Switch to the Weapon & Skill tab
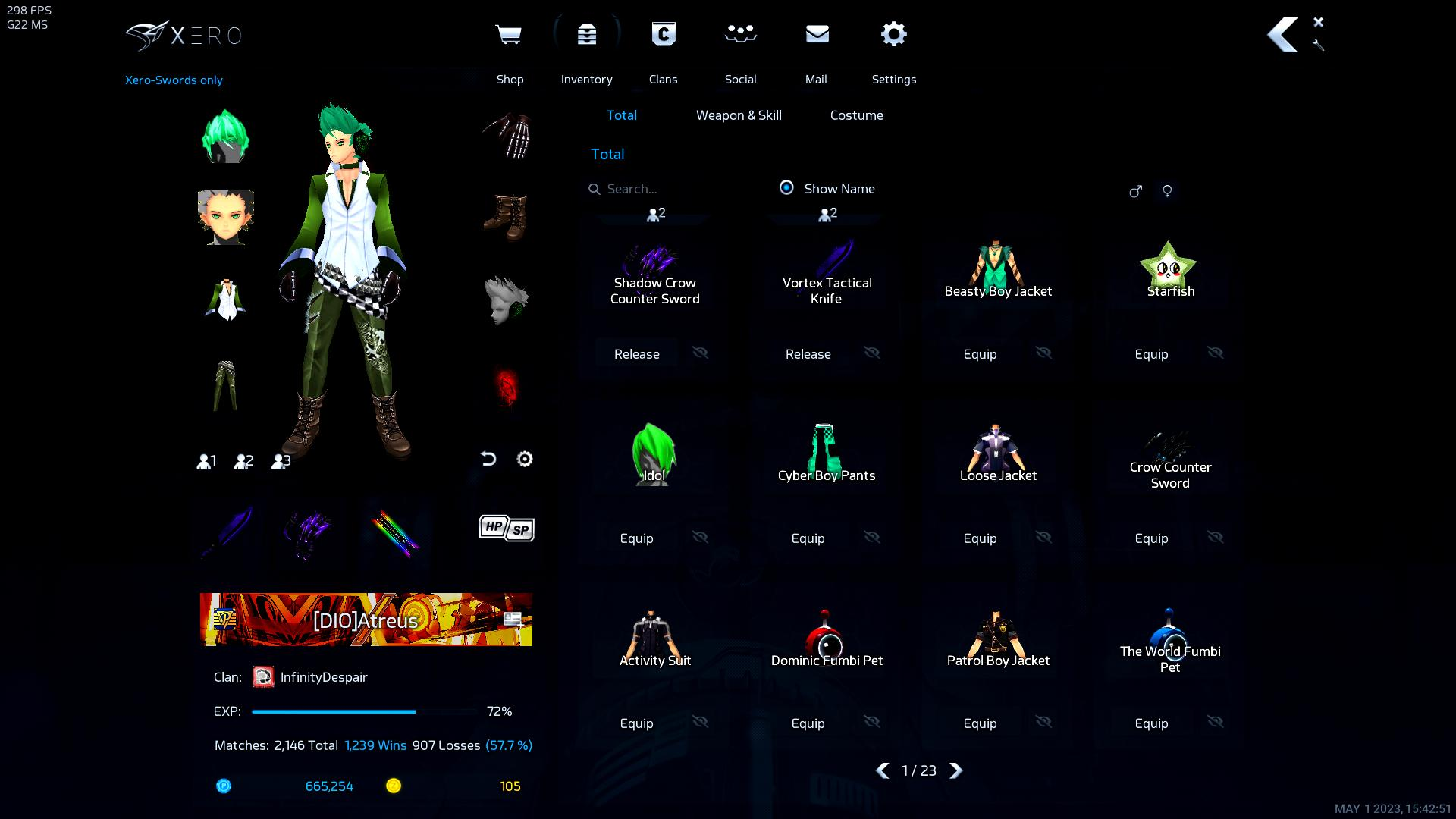The width and height of the screenshot is (1456, 819). coord(739,115)
